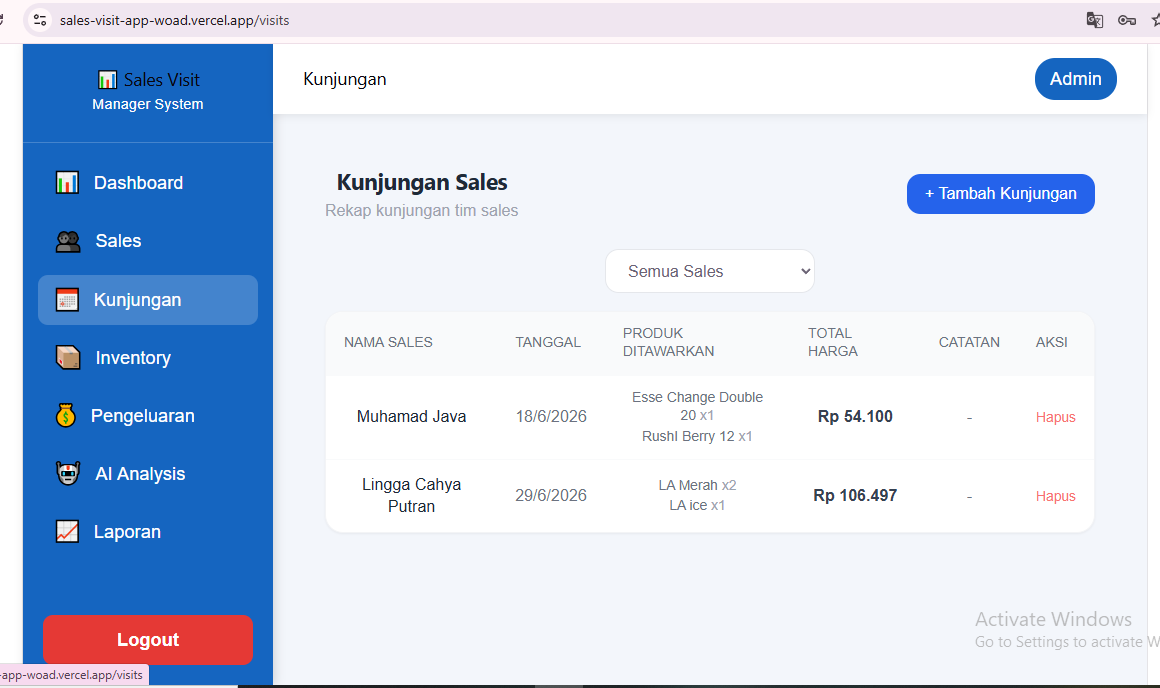Click the PRODUK DITAWARKAN column header
Image resolution: width=1160 pixels, height=688 pixels.
(669, 343)
